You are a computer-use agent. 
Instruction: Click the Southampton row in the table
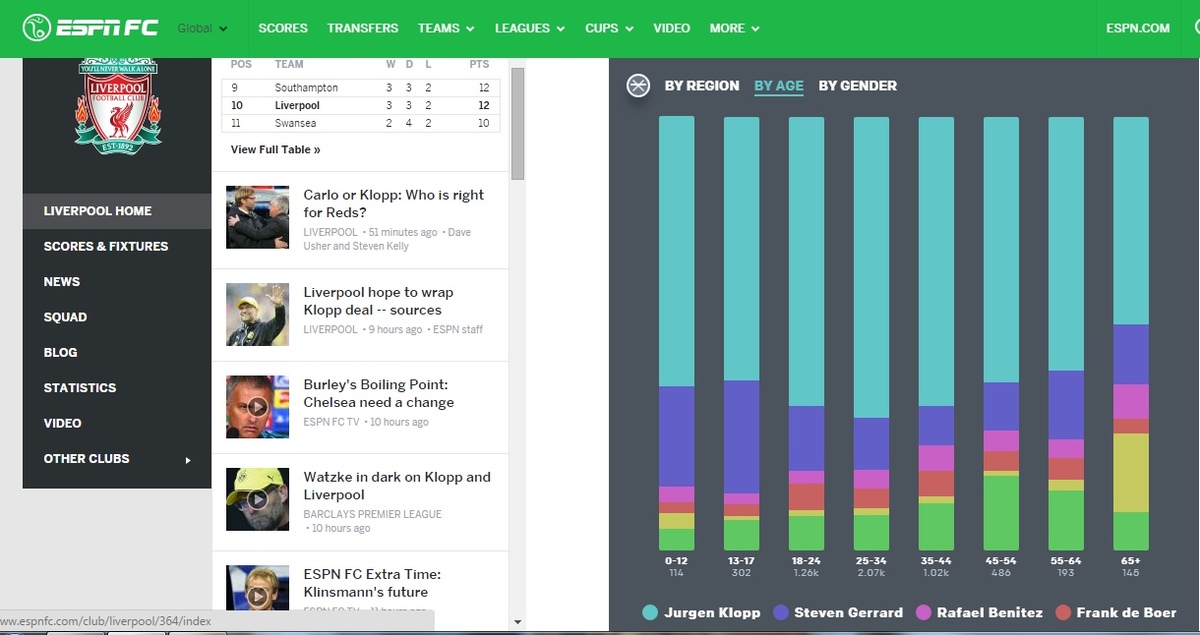(361, 88)
